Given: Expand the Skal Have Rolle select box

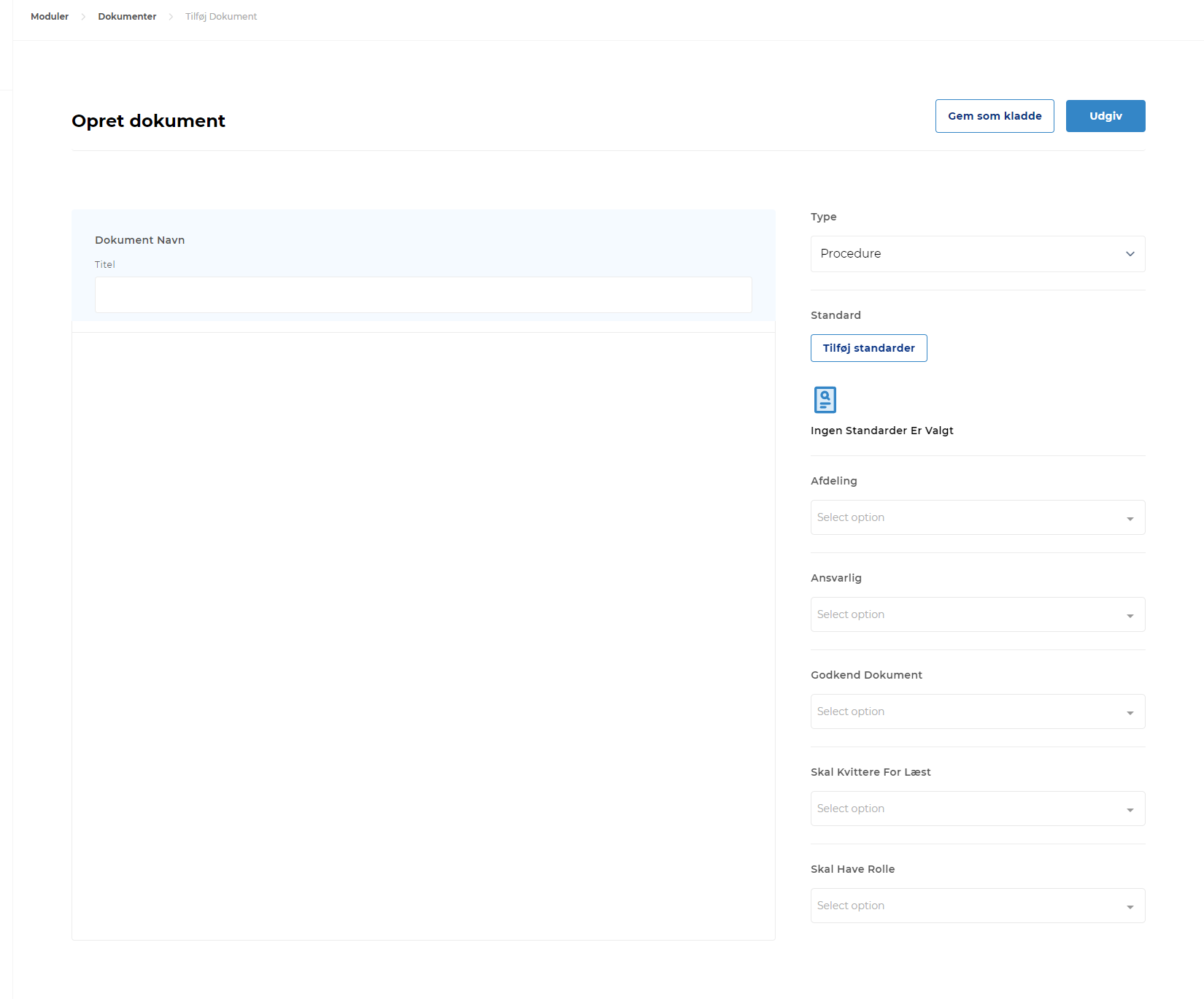Looking at the screenshot, I should click(963, 906).
